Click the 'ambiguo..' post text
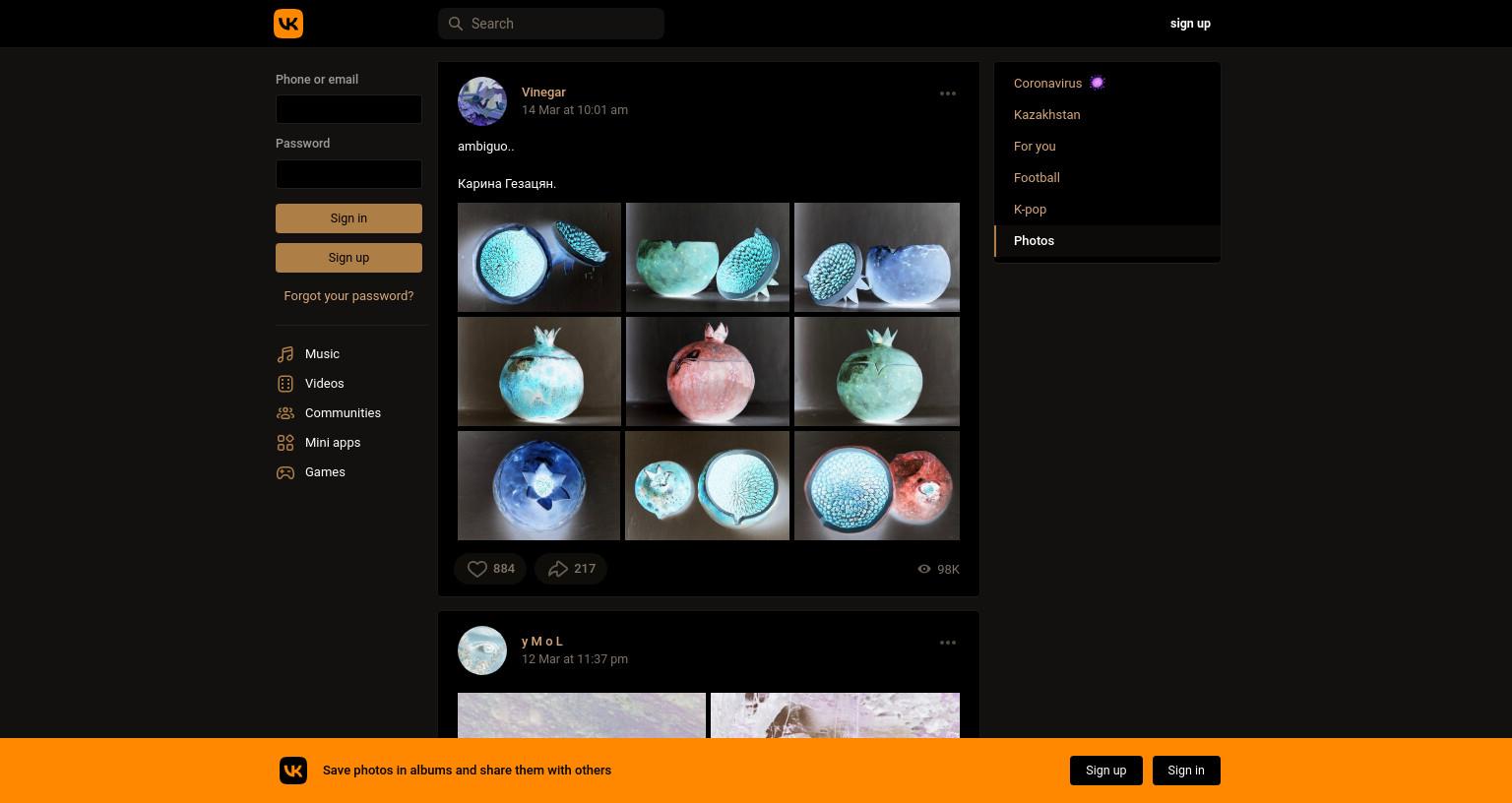 click(485, 147)
